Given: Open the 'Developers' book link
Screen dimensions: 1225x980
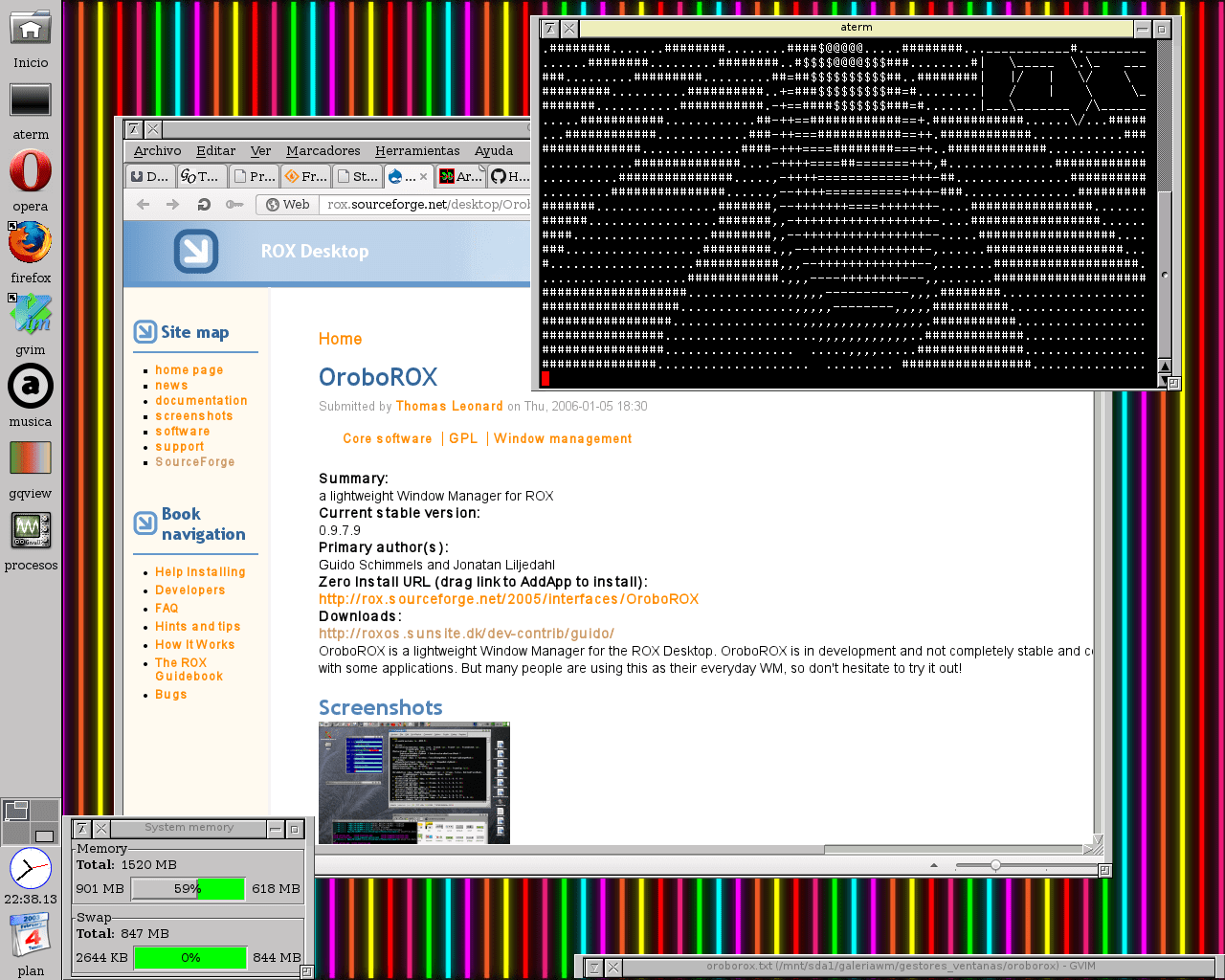Looking at the screenshot, I should 190,590.
